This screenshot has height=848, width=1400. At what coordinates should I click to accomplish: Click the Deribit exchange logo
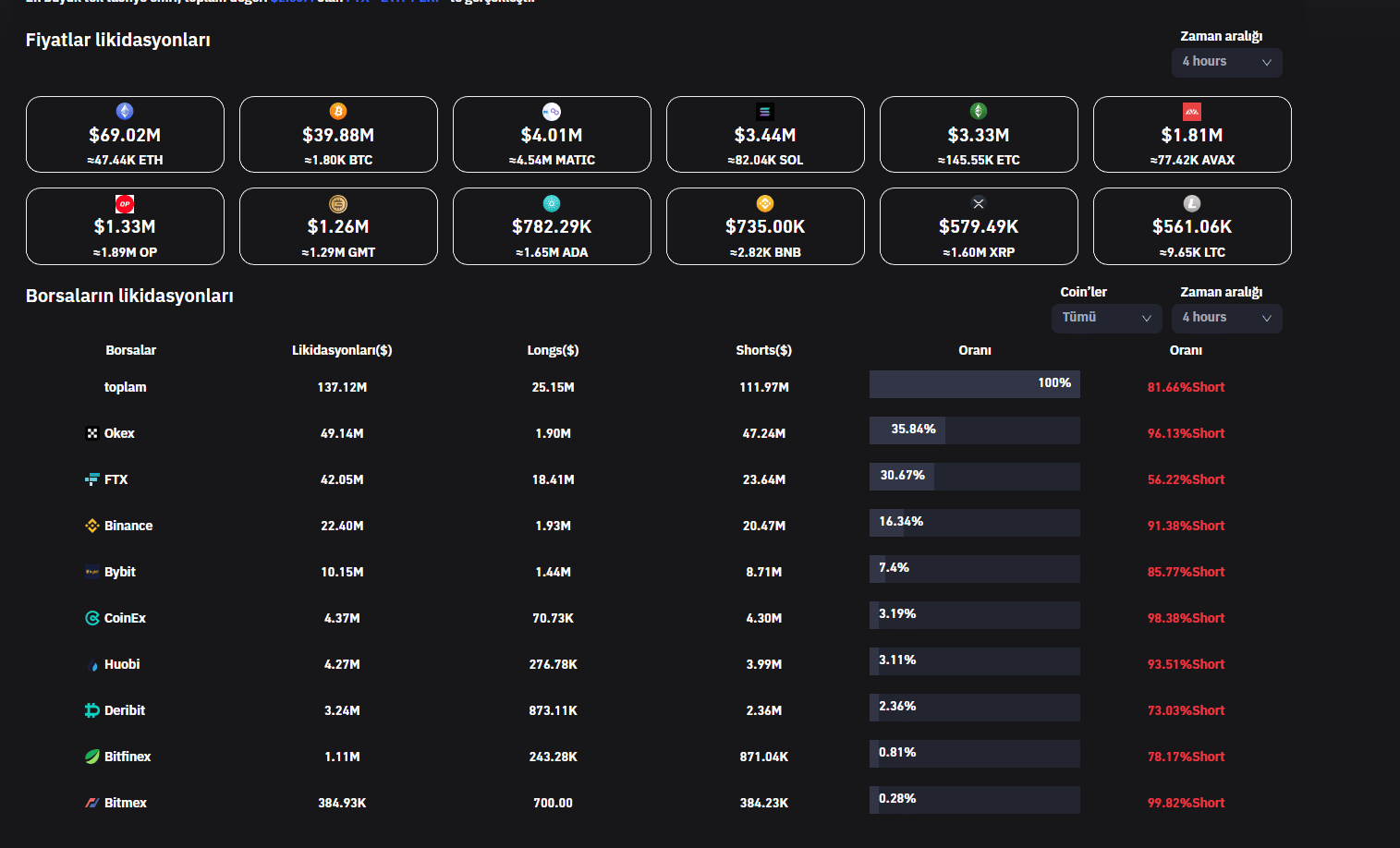pyautogui.click(x=92, y=710)
